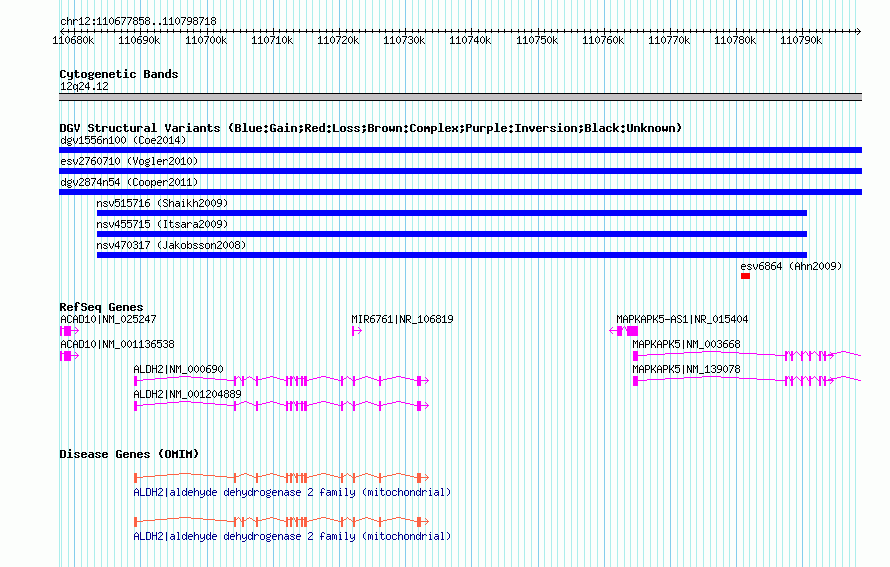The height and width of the screenshot is (567, 890).
Task: Click the 110730k ruler tick label
Action: (404, 40)
